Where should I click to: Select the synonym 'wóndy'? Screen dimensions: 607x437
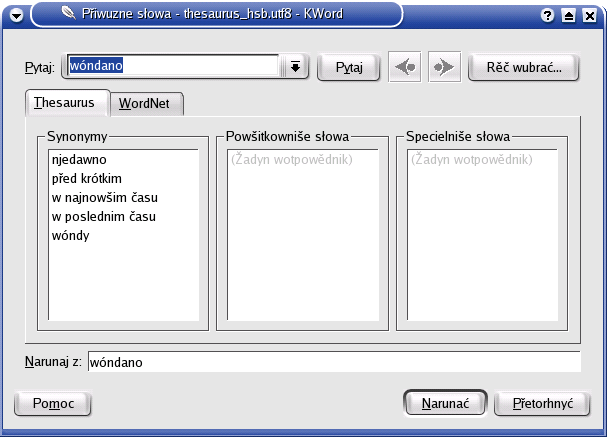pyautogui.click(x=71, y=235)
